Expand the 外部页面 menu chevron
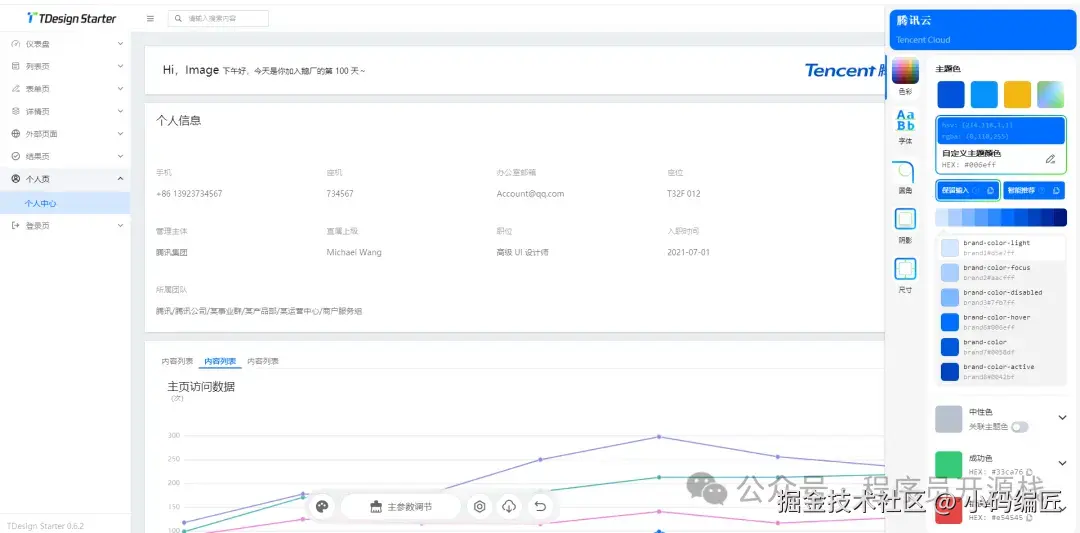Viewport: 1080px width, 533px height. [x=120, y=134]
